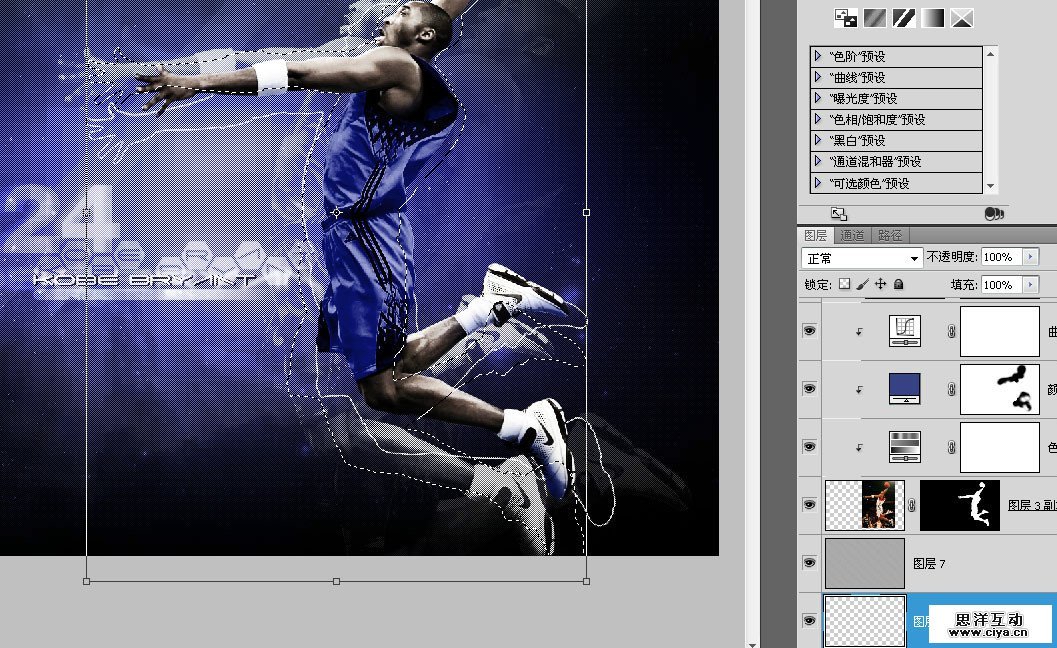Click the lock all padlock icon
This screenshot has width=1057, height=648.
point(898,285)
